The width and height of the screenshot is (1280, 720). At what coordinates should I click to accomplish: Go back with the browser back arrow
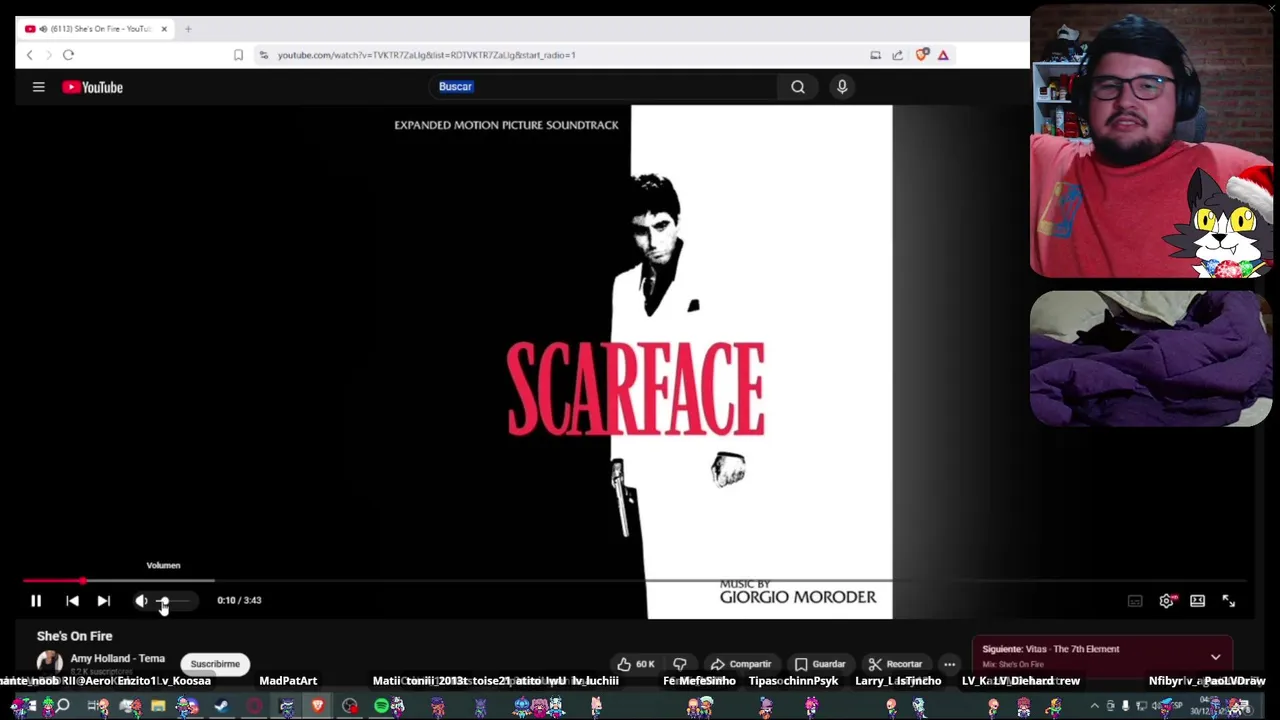29,55
